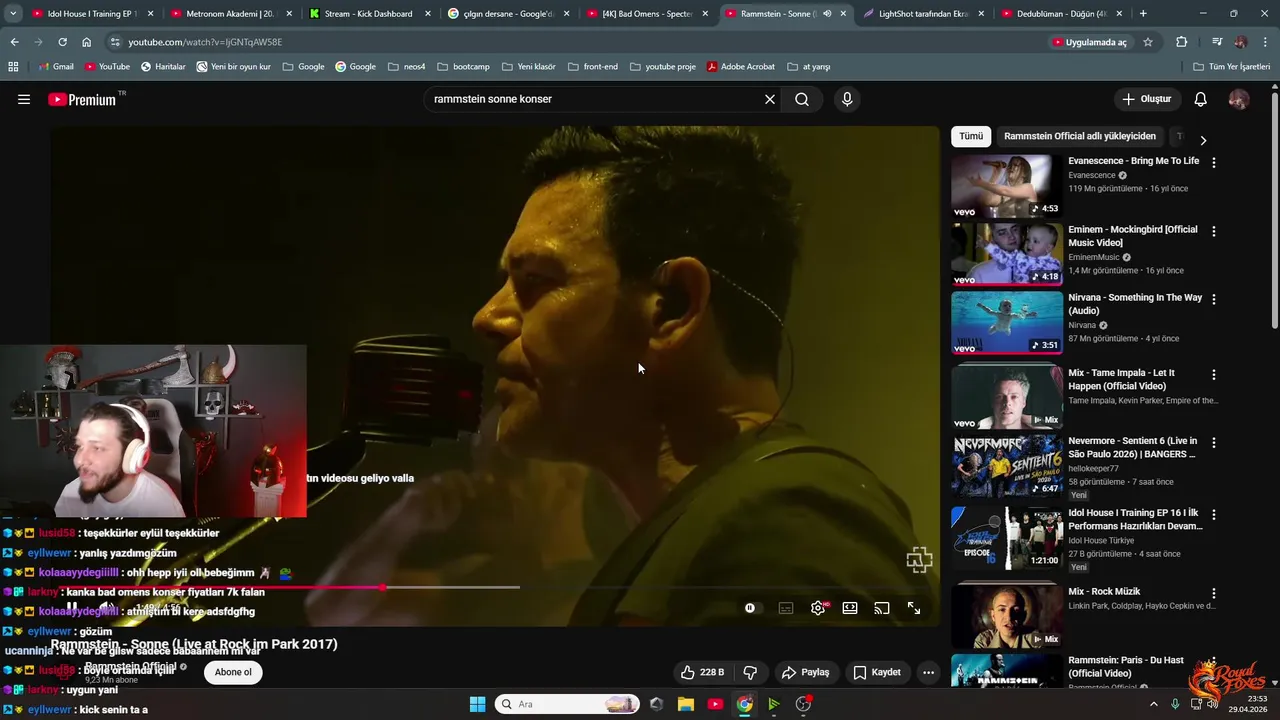Image resolution: width=1280 pixels, height=720 pixels.
Task: Open browser home page
Action: click(x=86, y=42)
